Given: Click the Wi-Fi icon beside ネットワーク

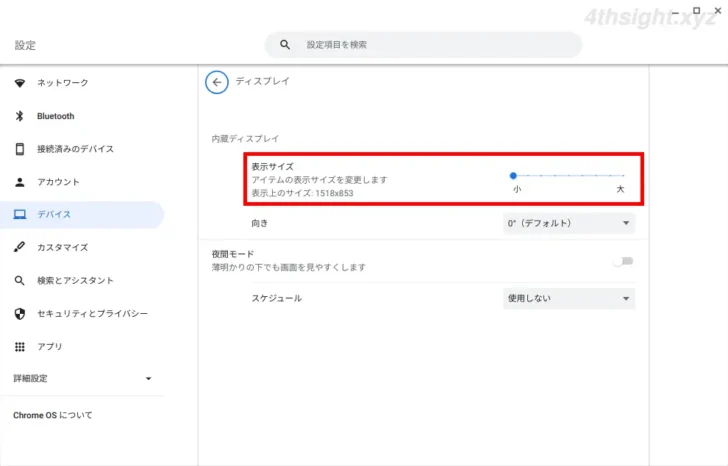Looking at the screenshot, I should click(x=20, y=83).
